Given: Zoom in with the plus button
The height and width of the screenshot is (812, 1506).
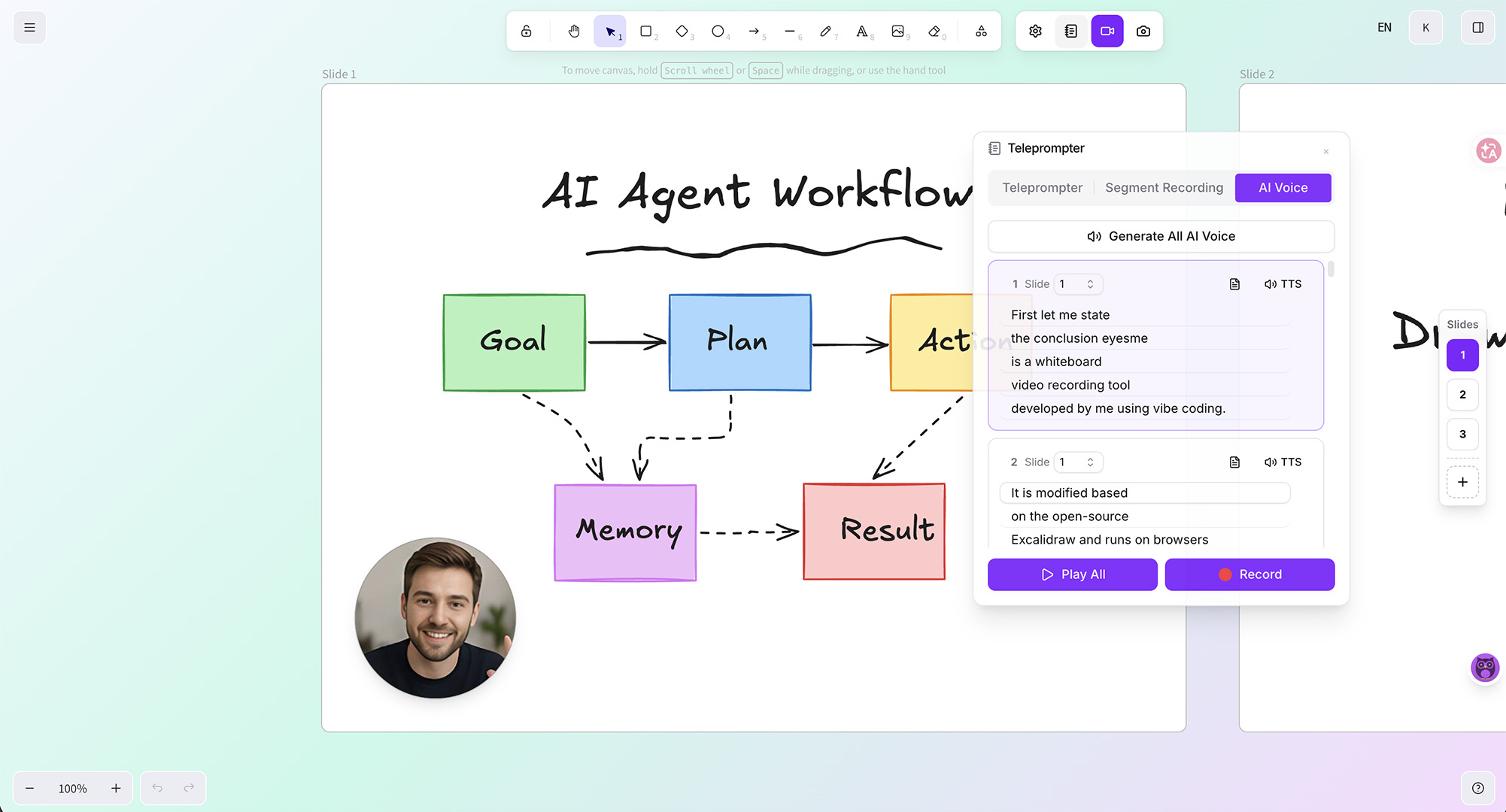Looking at the screenshot, I should point(116,788).
